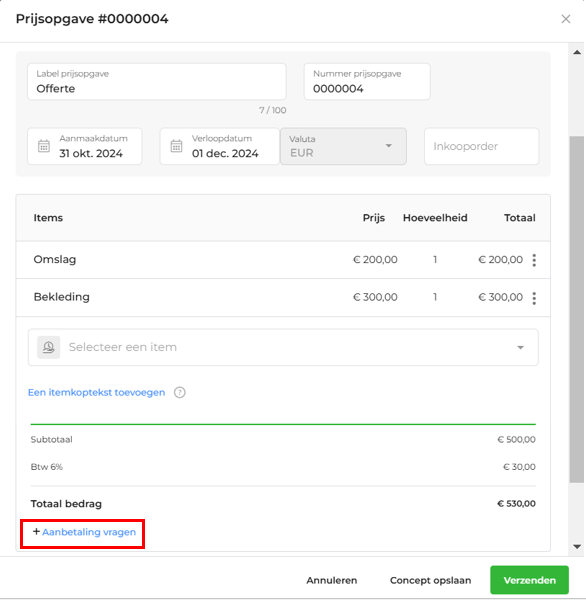586x600 pixels.
Task: Click the Nummer prijsopgave field
Action: click(x=367, y=82)
